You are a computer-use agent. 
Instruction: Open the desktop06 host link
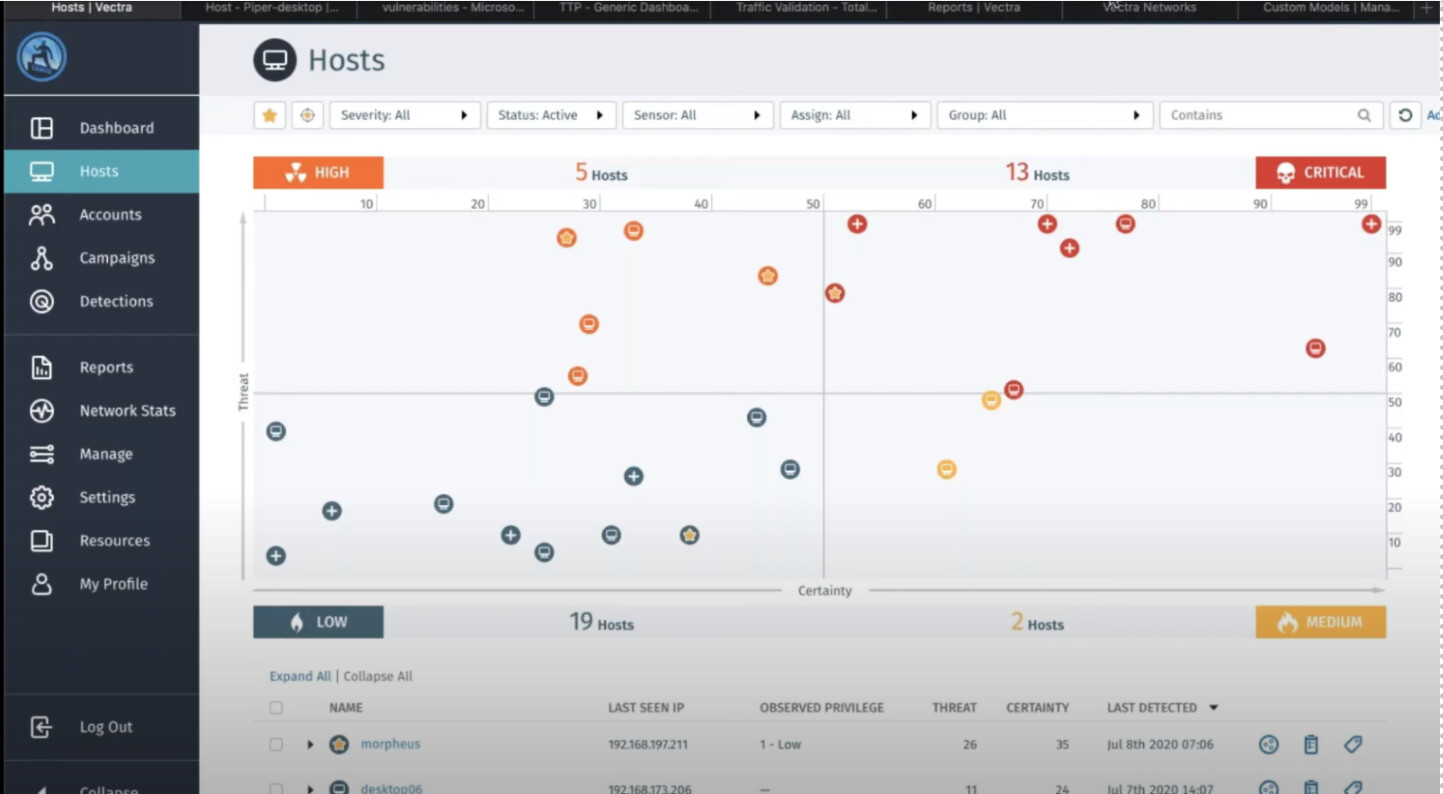coord(391,789)
